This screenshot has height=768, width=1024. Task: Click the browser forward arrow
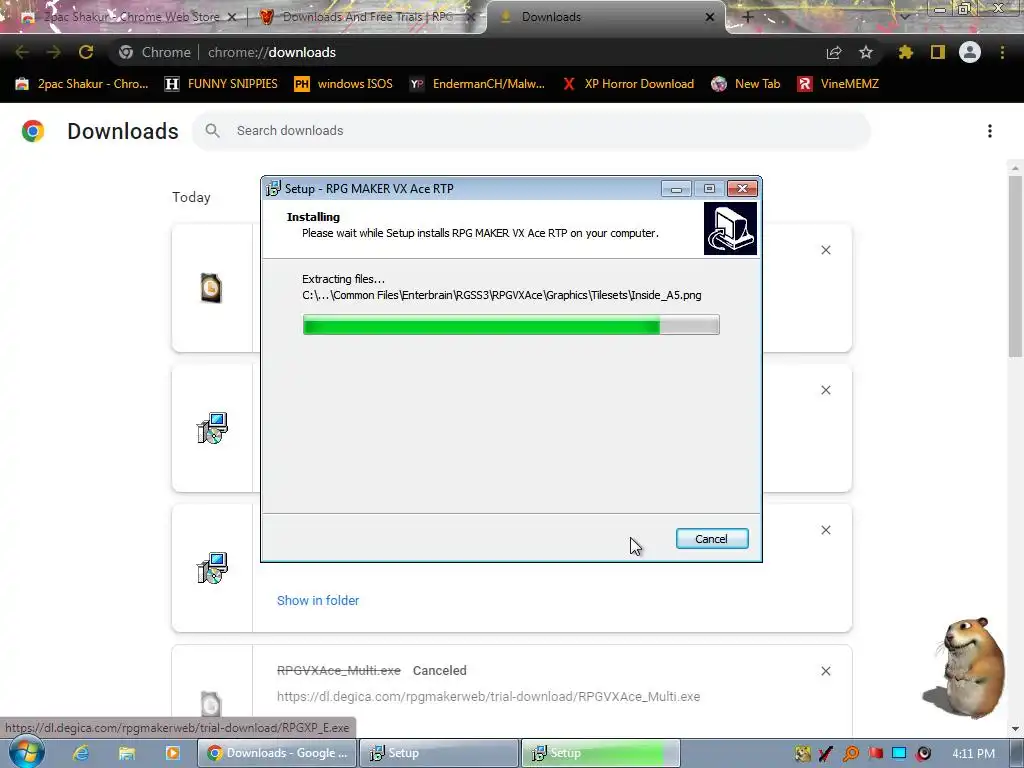tap(54, 52)
